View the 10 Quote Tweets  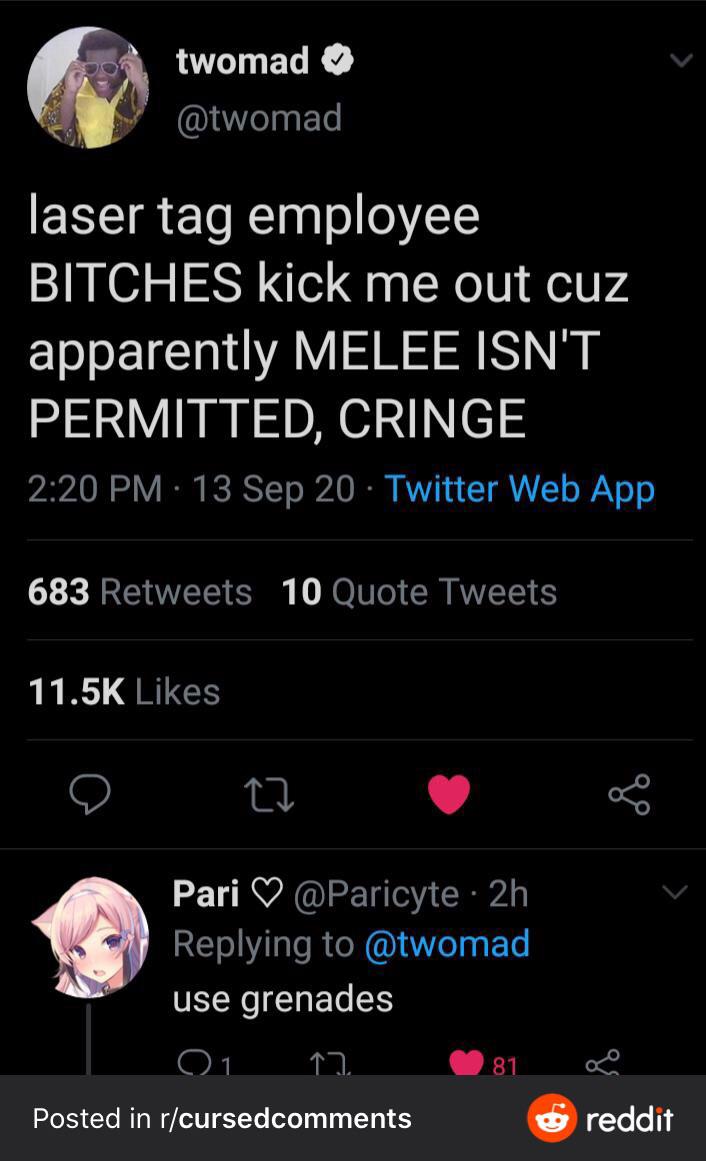[419, 592]
